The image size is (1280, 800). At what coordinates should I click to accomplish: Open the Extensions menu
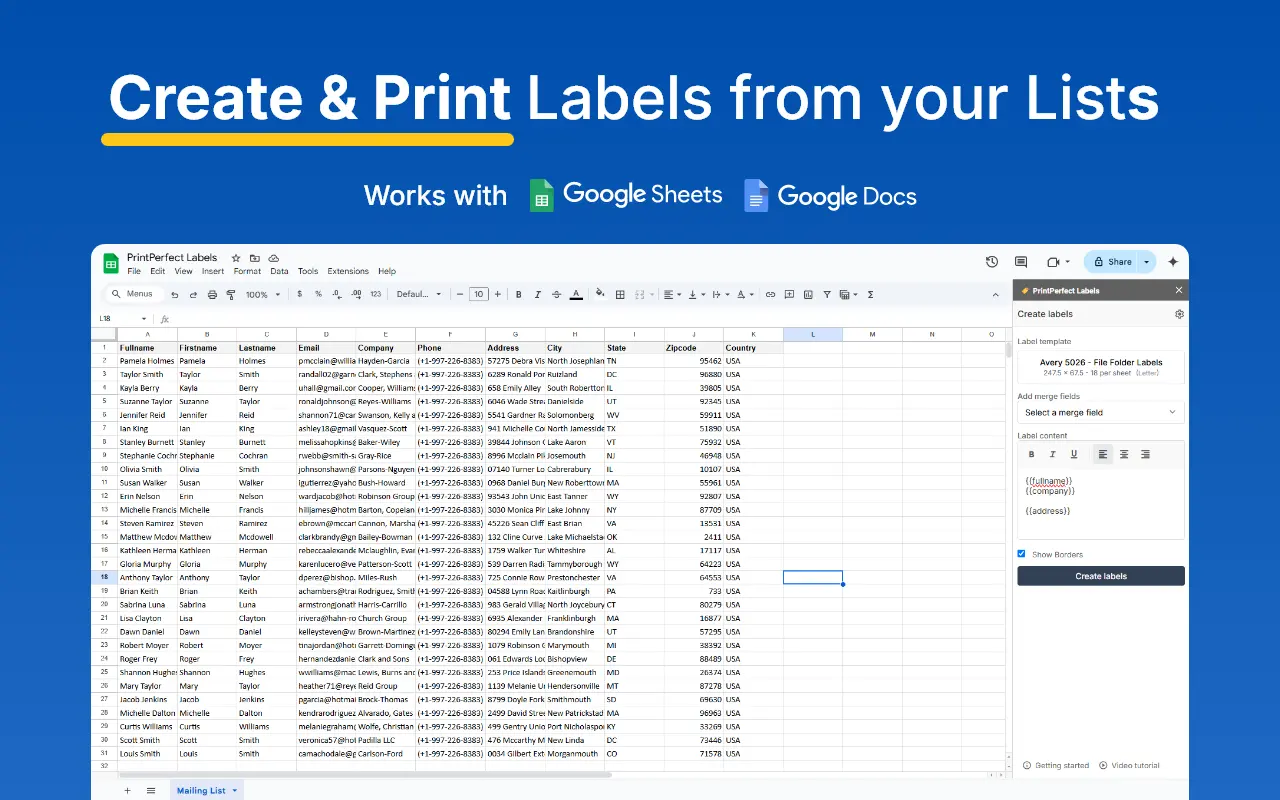coord(348,271)
